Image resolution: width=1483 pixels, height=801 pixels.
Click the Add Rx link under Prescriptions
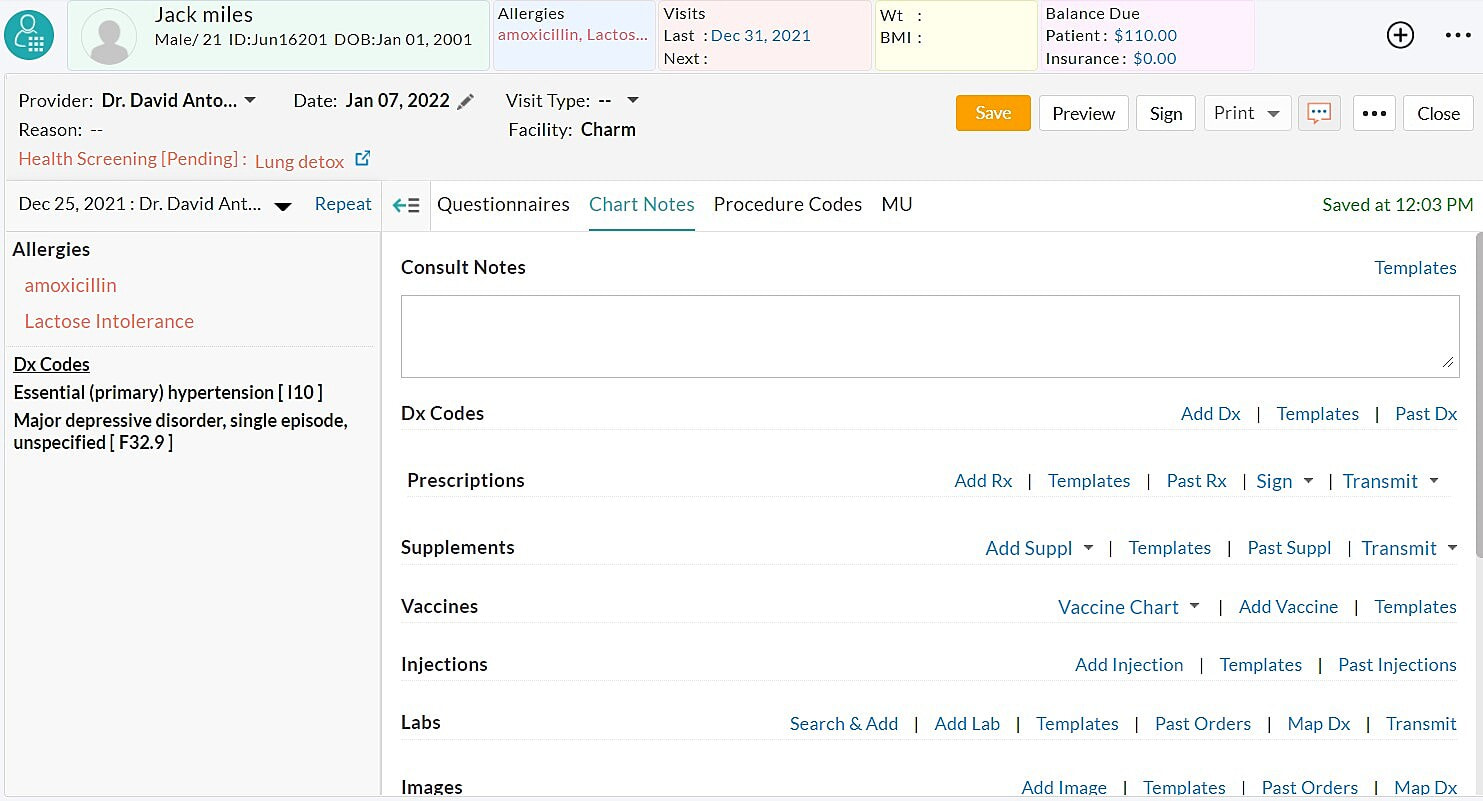coord(983,481)
